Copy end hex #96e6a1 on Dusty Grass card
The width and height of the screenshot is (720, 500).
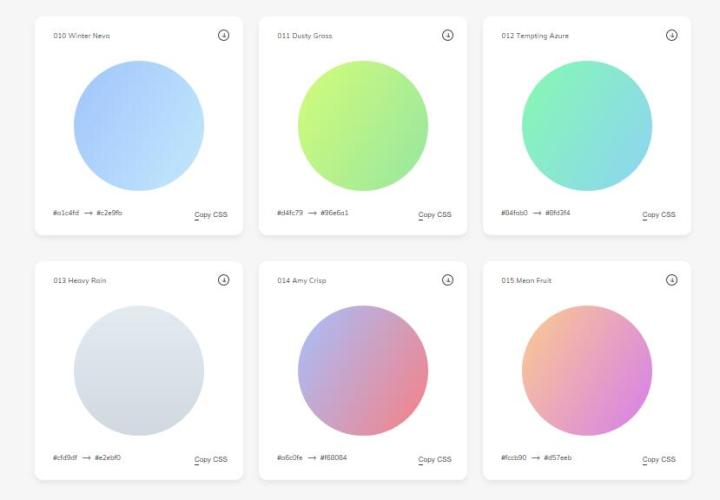click(x=334, y=213)
